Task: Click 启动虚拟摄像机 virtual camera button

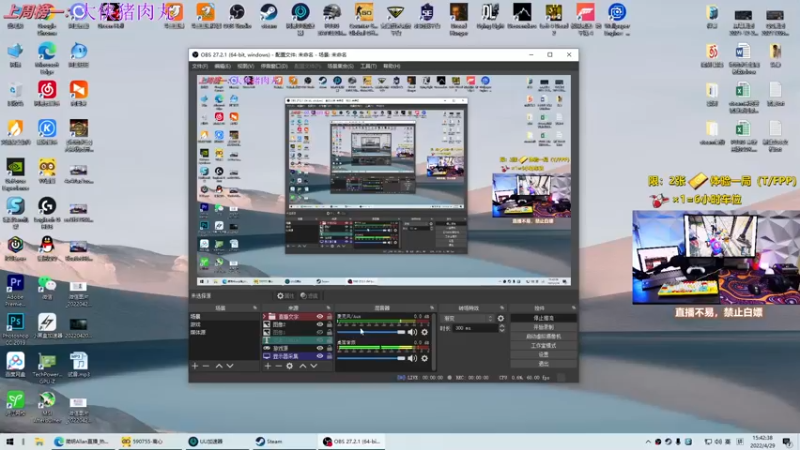Action: [543, 336]
